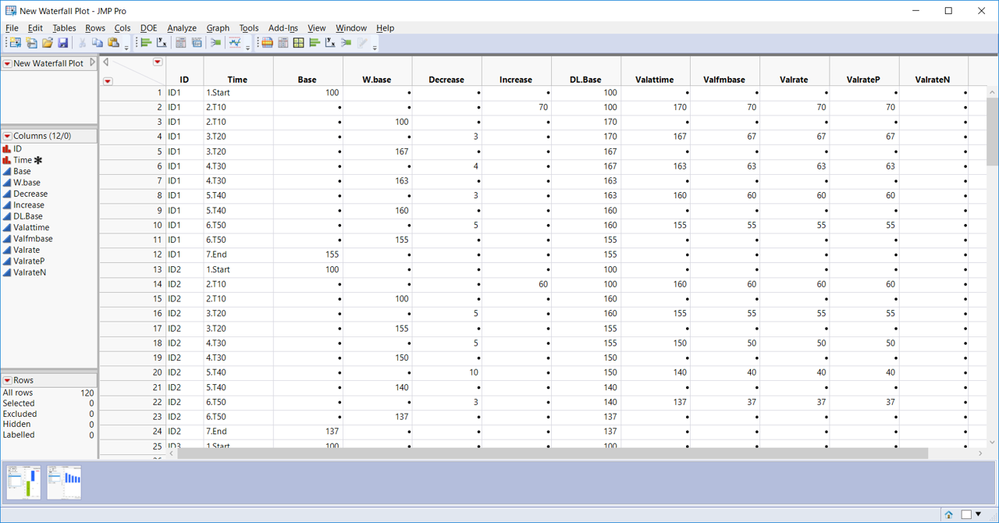Open the Rows panel red triangle menu
The height and width of the screenshot is (523, 999).
(x=8, y=380)
